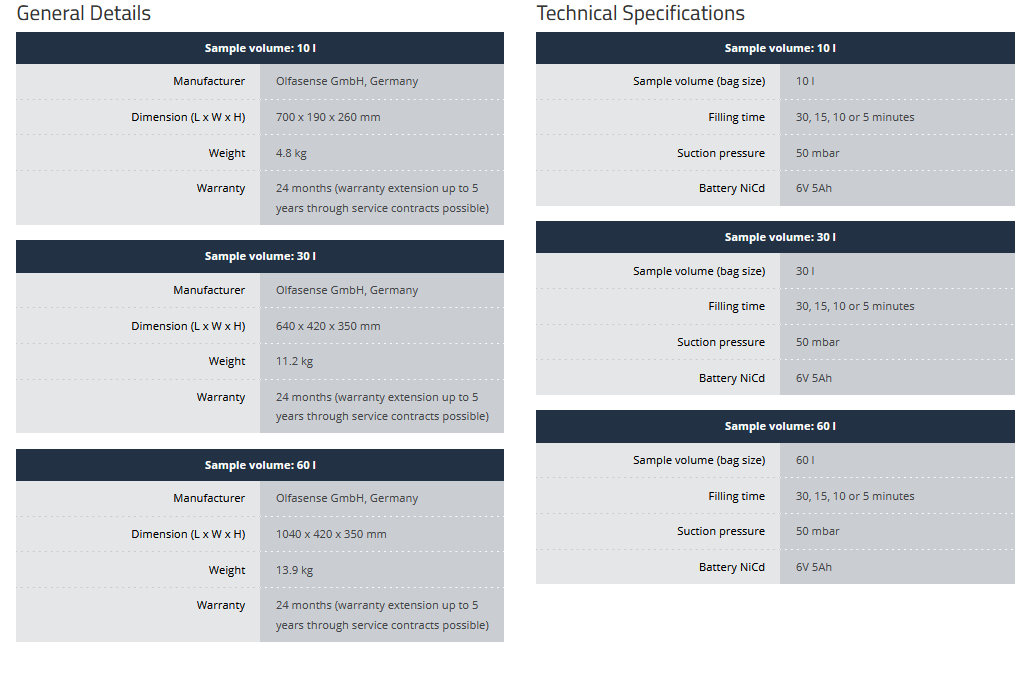Click the General Details heading
This screenshot has width=1015, height=675.
[x=84, y=13]
